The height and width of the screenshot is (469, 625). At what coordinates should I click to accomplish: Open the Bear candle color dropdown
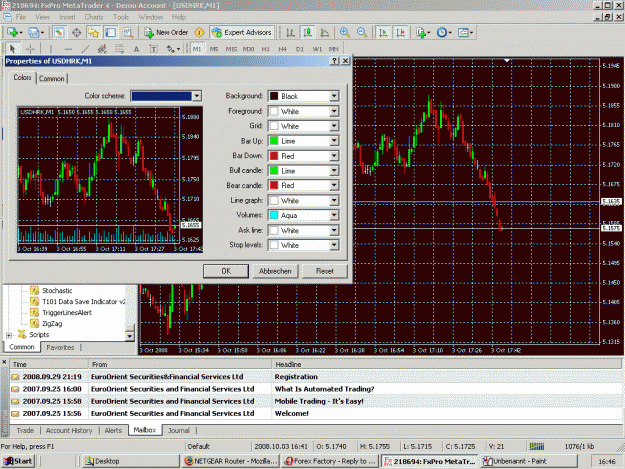pos(334,185)
